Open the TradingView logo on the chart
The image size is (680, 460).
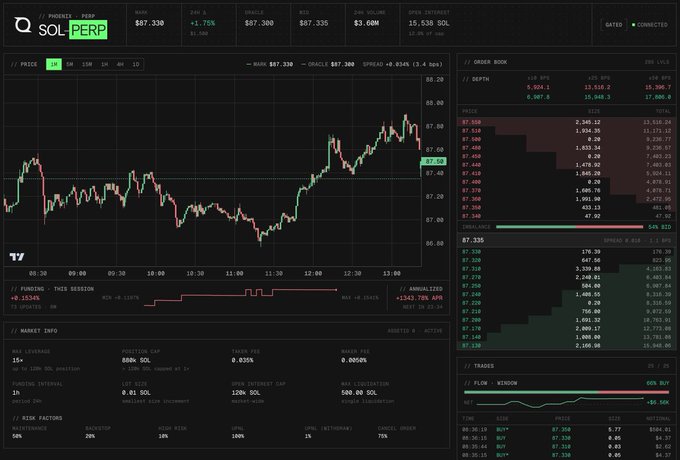17,257
